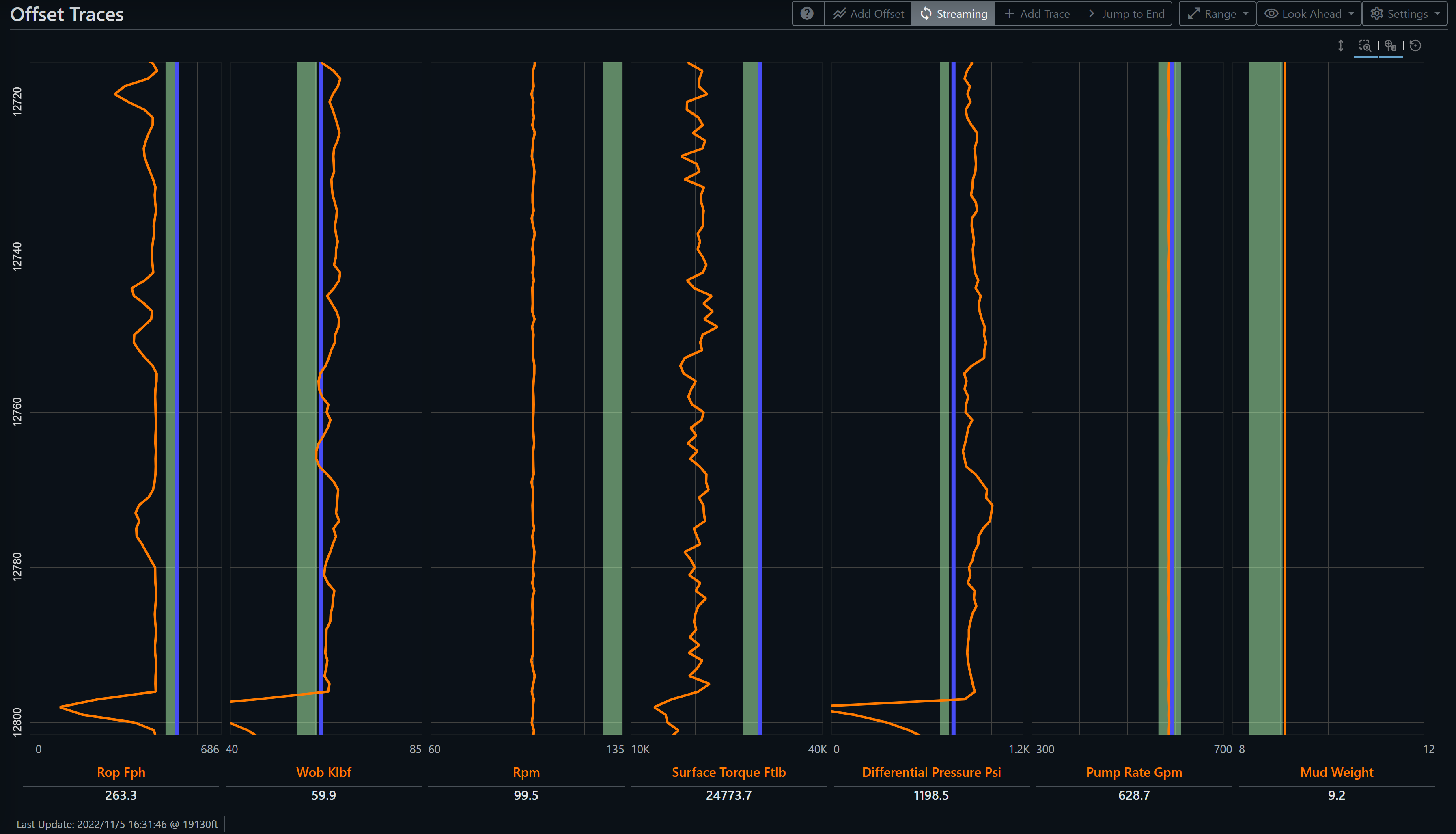Image resolution: width=1456 pixels, height=834 pixels.
Task: Select the Rop Fph trace label
Action: tap(121, 772)
